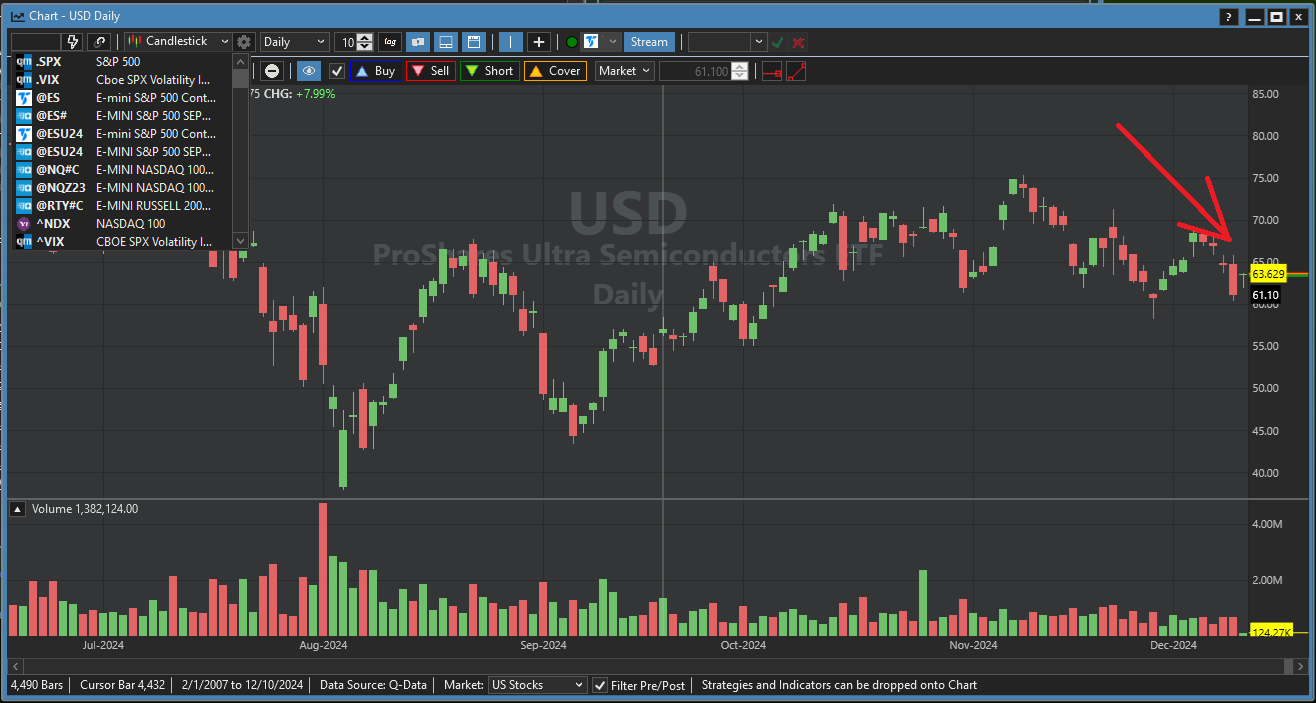Click the 61.100 price input field
This screenshot has height=703, width=1316.
[696, 71]
